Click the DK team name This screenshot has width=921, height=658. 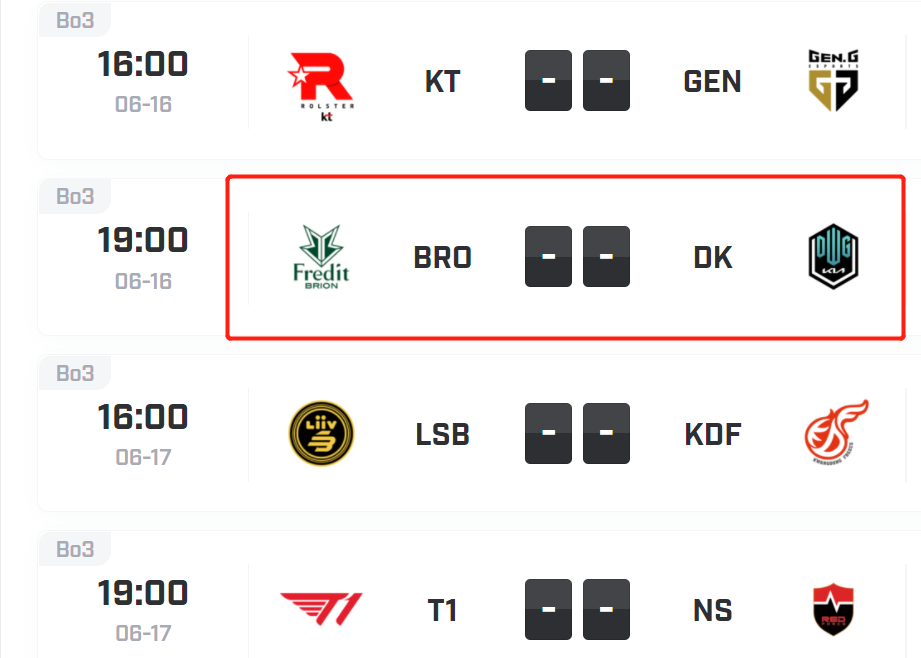point(712,257)
